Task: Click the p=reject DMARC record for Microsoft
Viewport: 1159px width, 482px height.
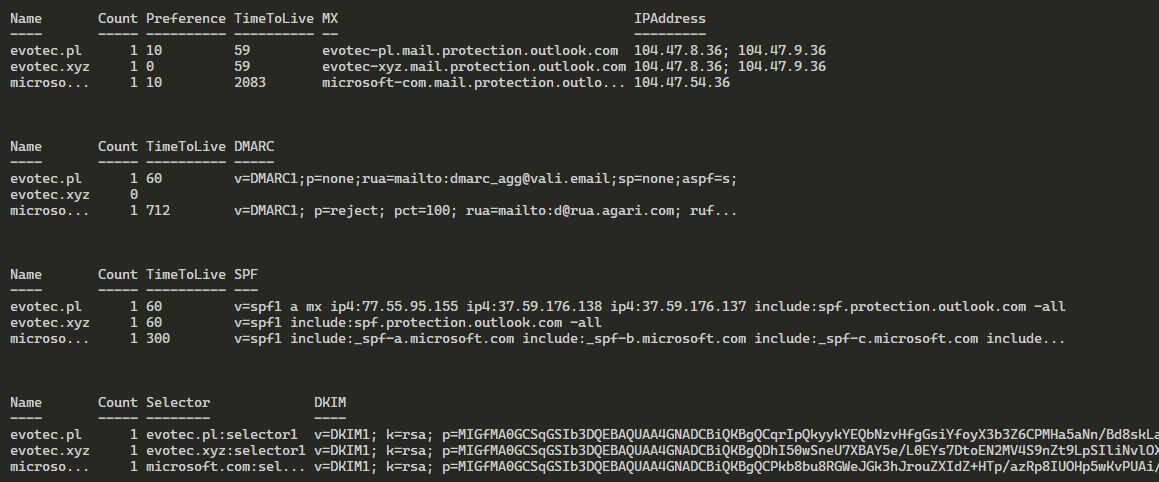Action: pyautogui.click(x=472, y=211)
